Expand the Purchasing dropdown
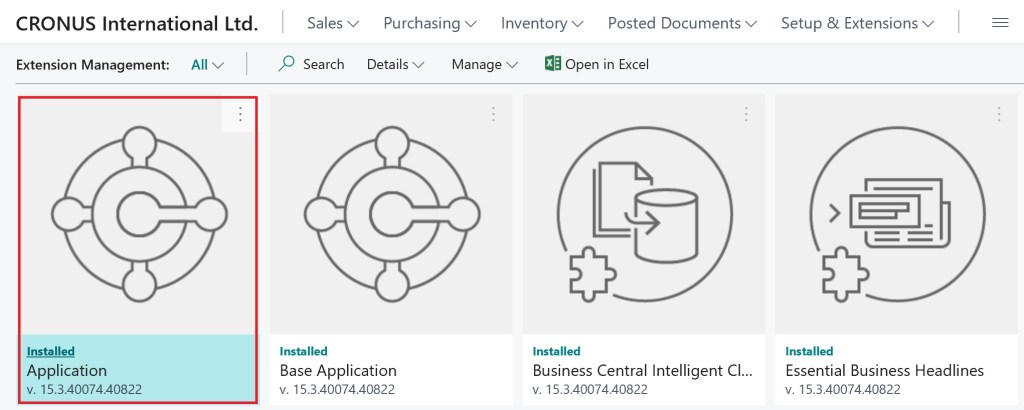The image size is (1024, 410). 430,23
